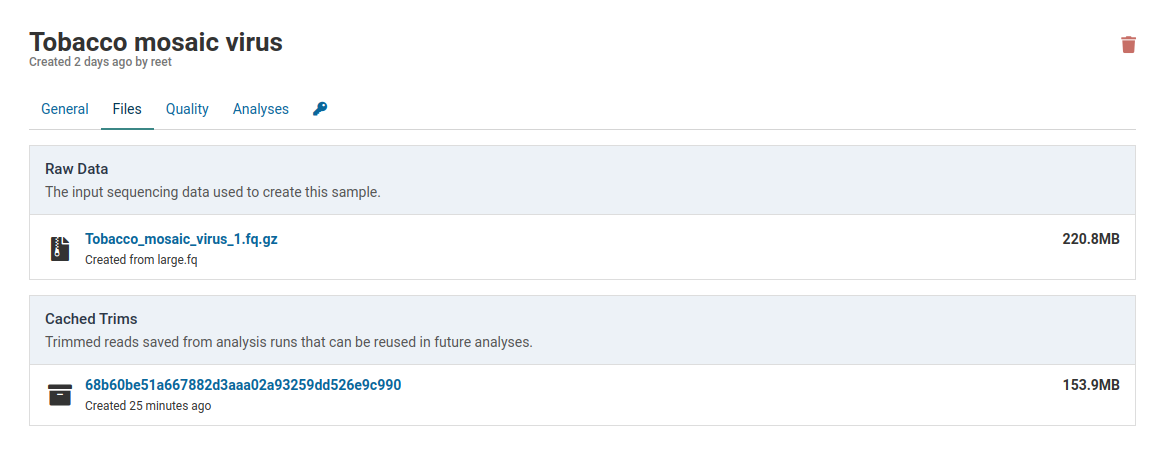Click the 'Created from large.fq' text
The height and width of the screenshot is (463, 1160).
coord(141,260)
